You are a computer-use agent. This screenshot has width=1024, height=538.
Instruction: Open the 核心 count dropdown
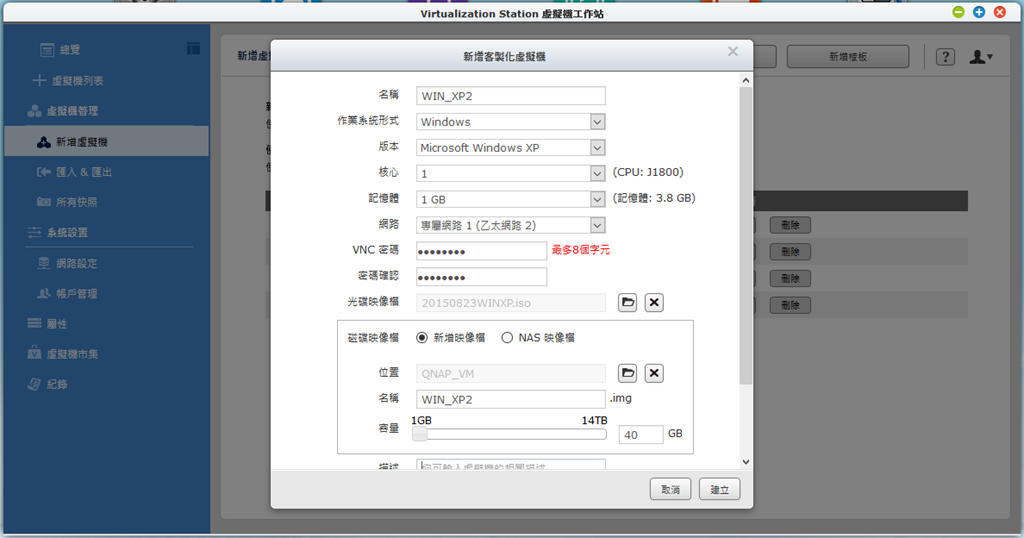tap(511, 173)
